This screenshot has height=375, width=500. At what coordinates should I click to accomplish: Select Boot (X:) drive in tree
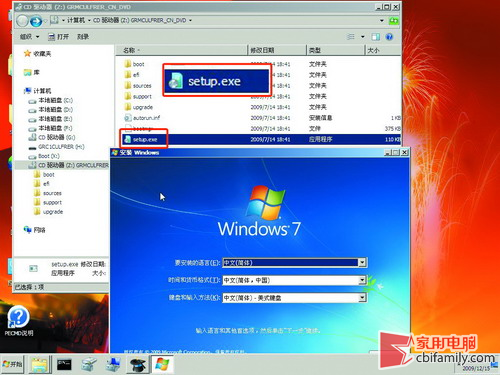44,156
